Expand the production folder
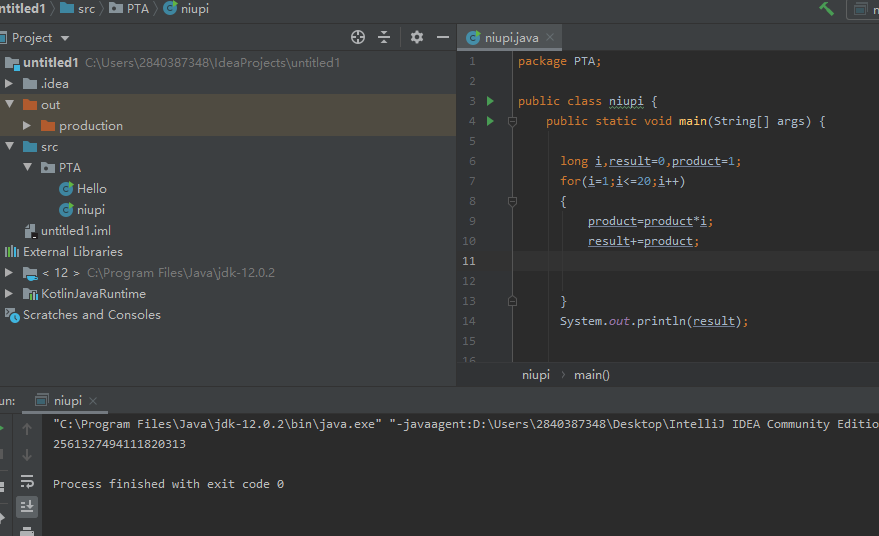Viewport: 879px width, 536px height. 27,126
